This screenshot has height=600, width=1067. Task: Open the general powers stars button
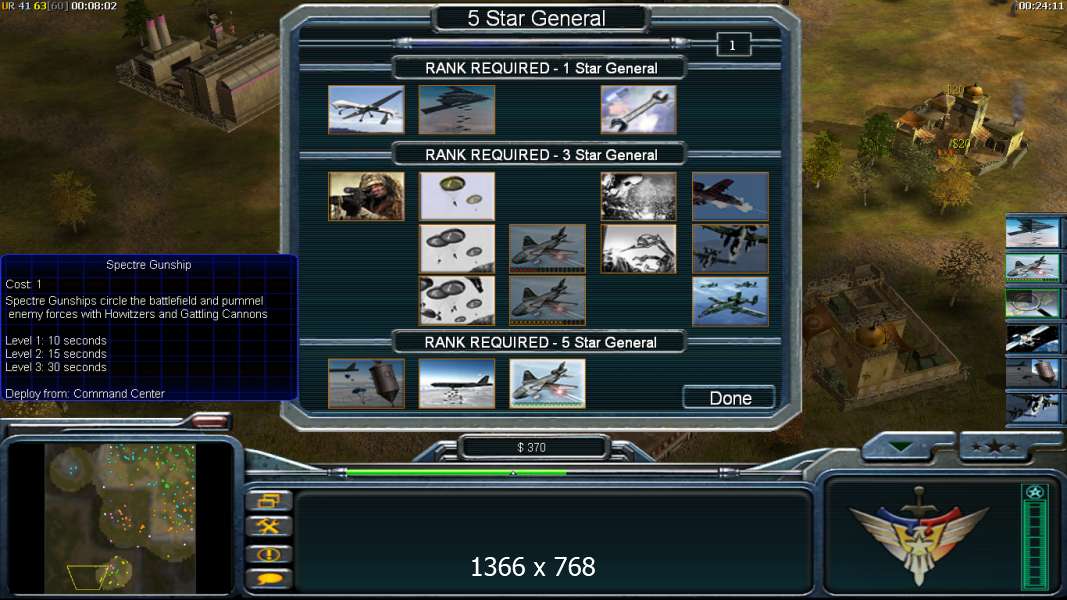pos(995,446)
